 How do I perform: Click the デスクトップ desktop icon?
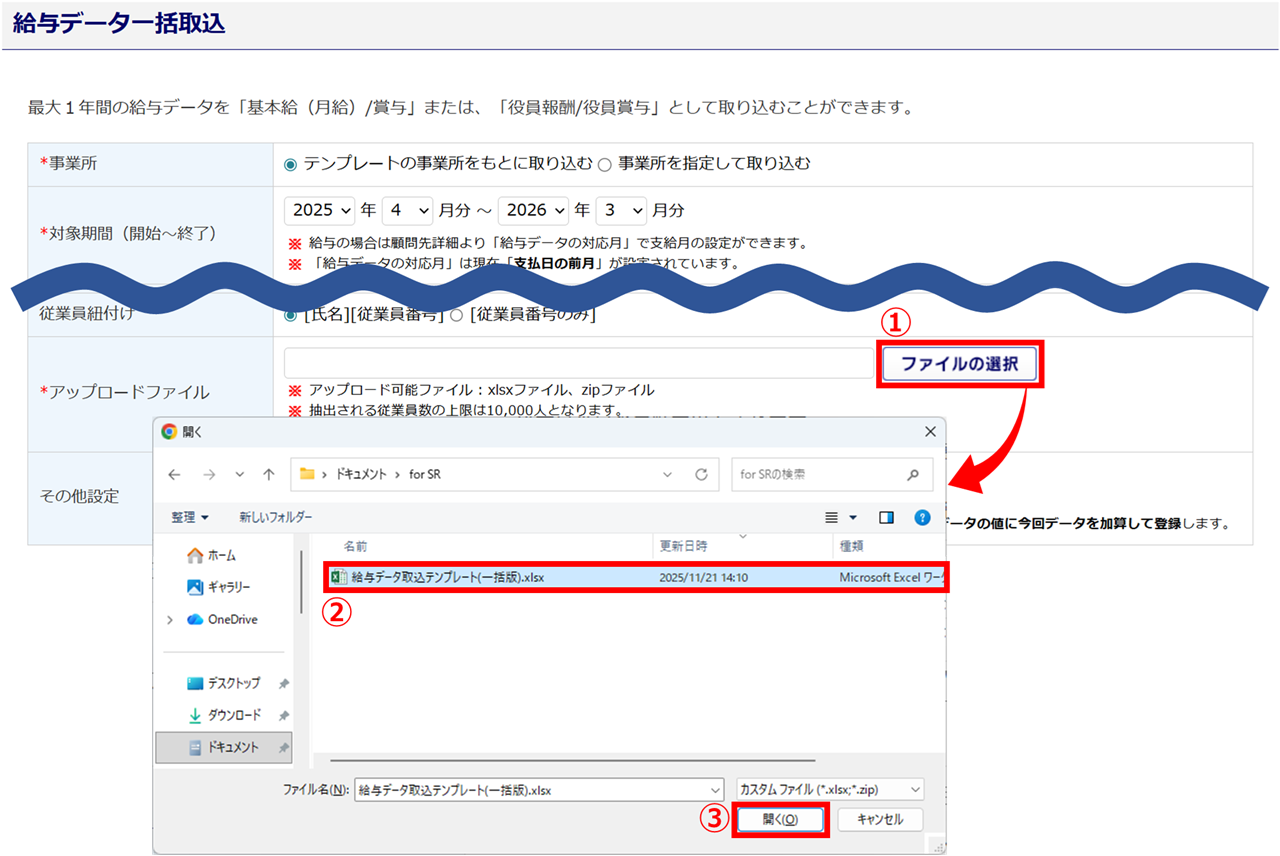196,683
